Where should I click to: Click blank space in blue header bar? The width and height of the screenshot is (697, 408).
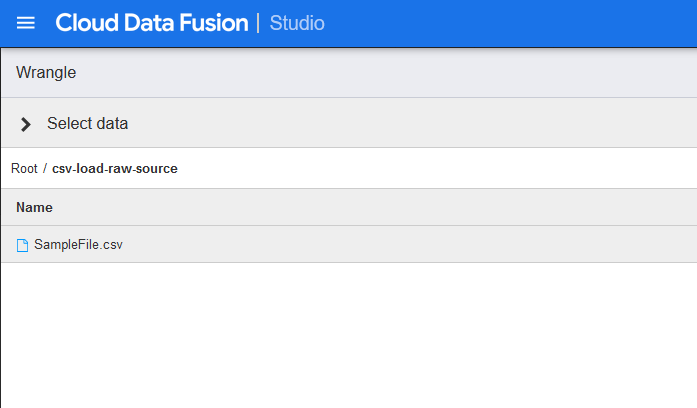(511, 23)
